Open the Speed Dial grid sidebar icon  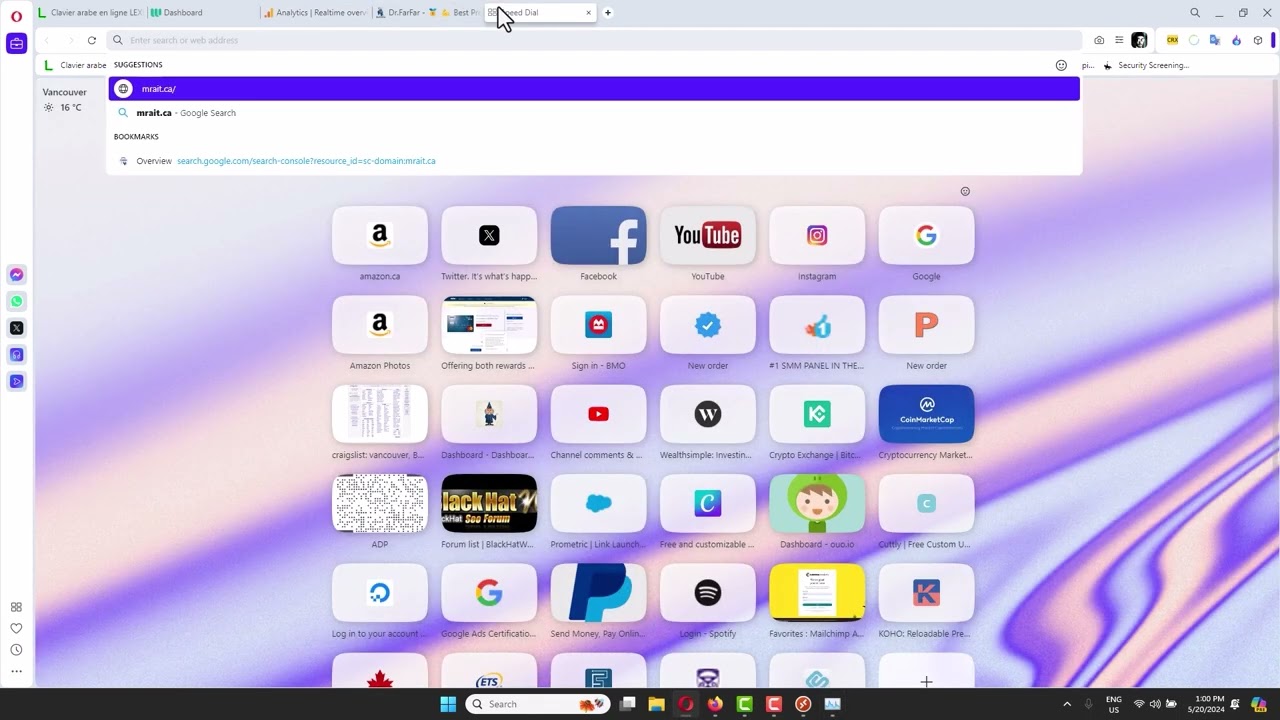[16, 607]
